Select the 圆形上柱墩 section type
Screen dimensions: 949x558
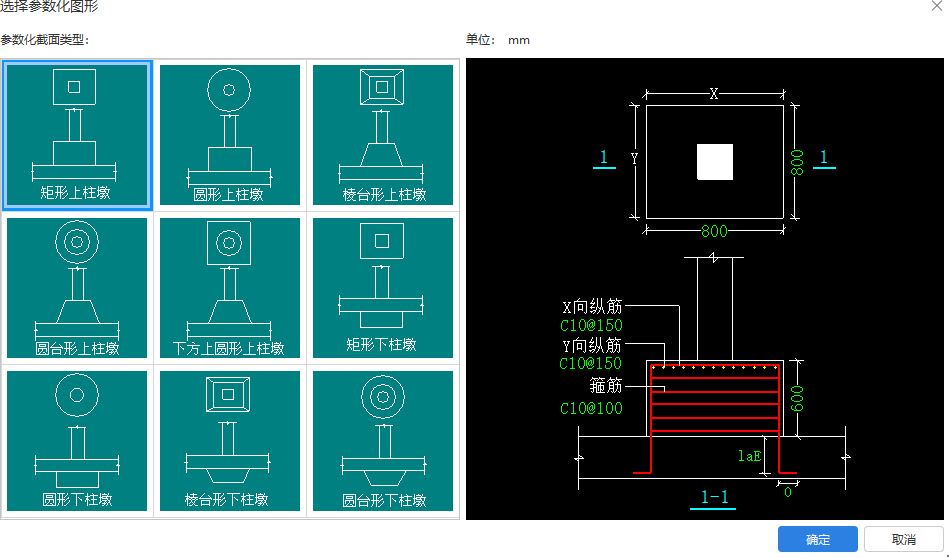coord(230,135)
